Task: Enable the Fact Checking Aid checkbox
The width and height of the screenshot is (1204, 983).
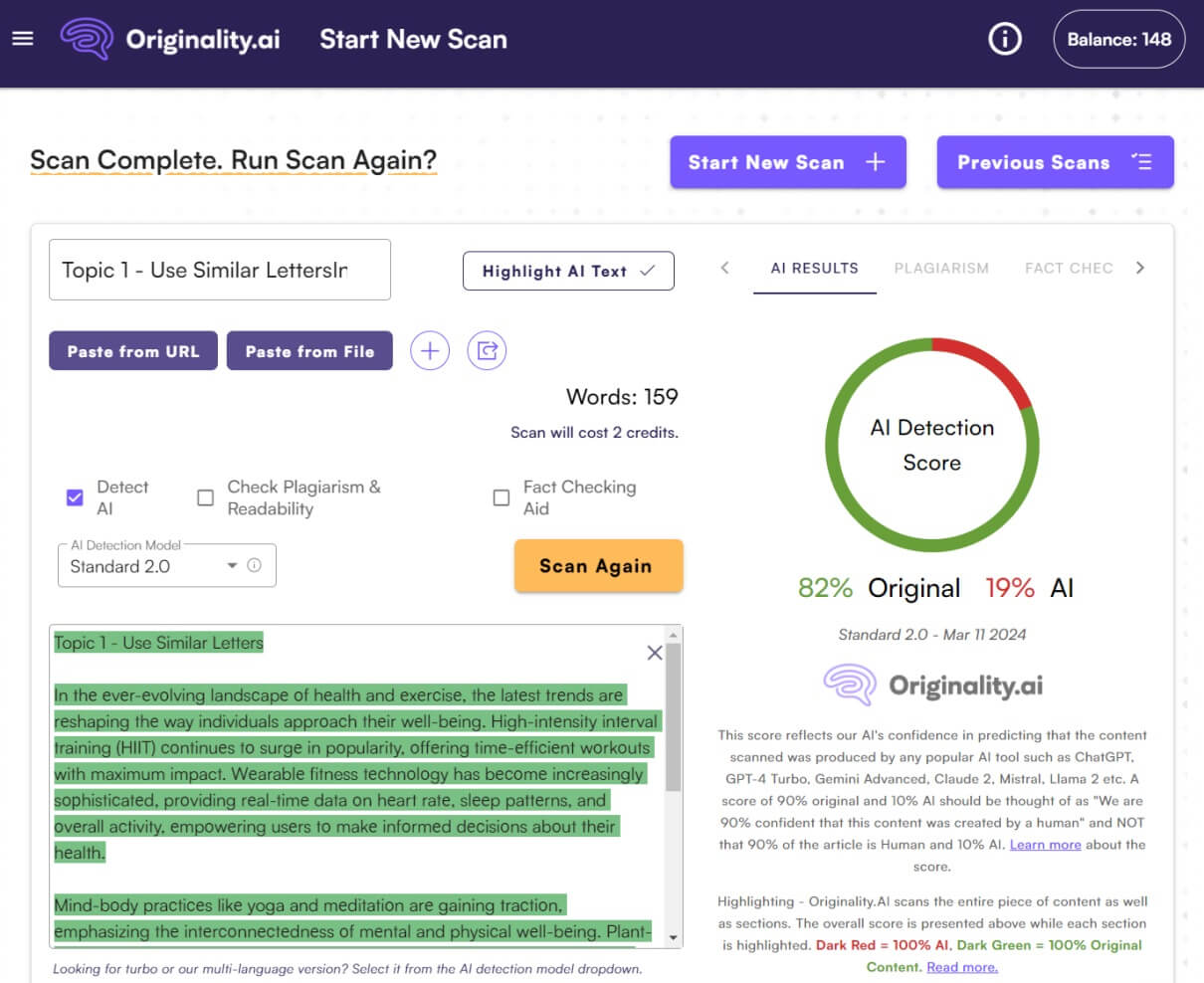Action: pyautogui.click(x=502, y=497)
